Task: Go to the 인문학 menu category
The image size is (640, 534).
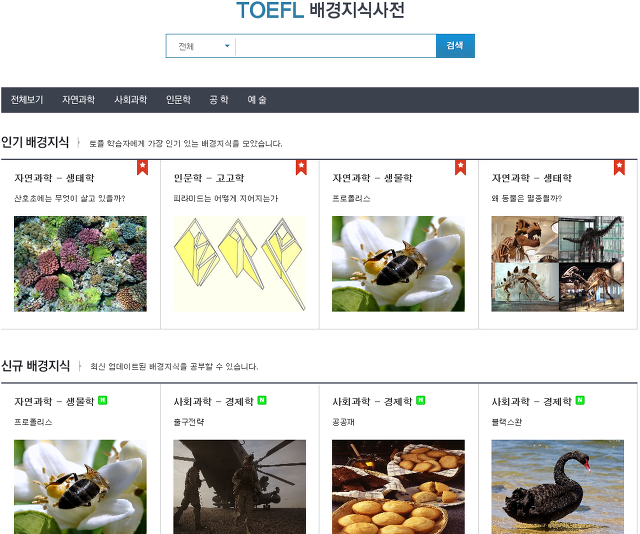Action: [x=178, y=100]
